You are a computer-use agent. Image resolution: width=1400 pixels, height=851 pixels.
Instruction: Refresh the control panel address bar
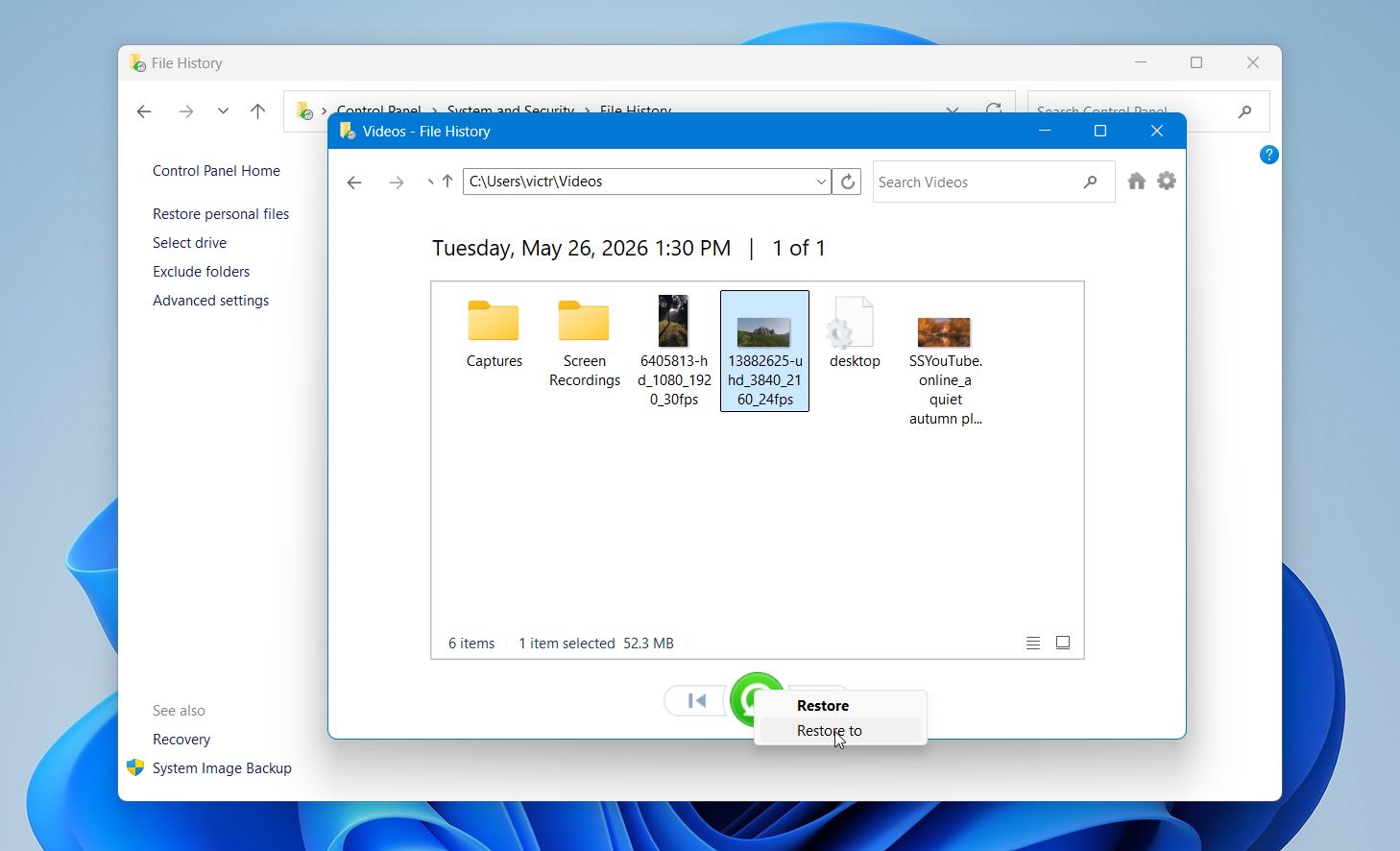click(x=994, y=109)
